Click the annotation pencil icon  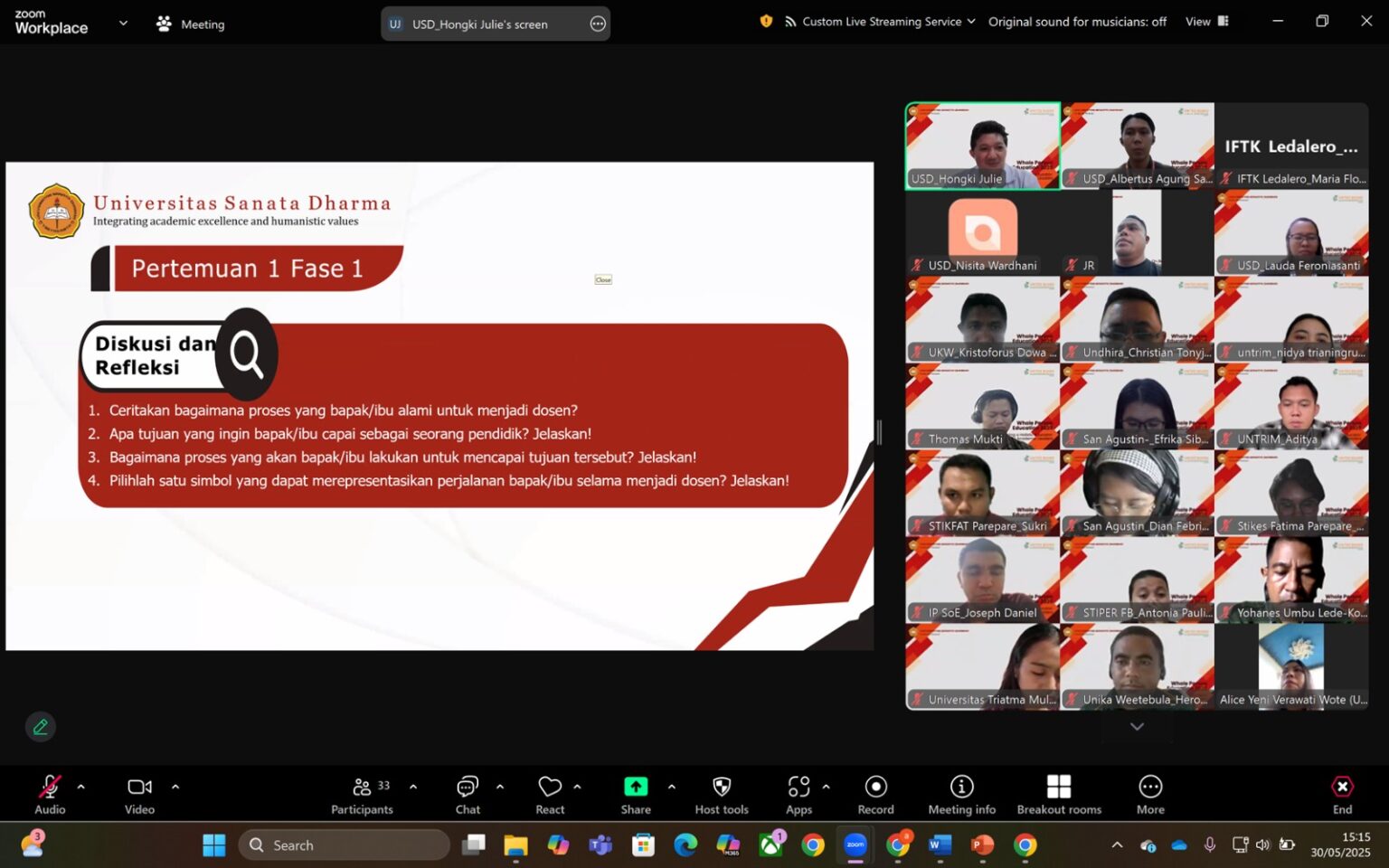point(41,727)
